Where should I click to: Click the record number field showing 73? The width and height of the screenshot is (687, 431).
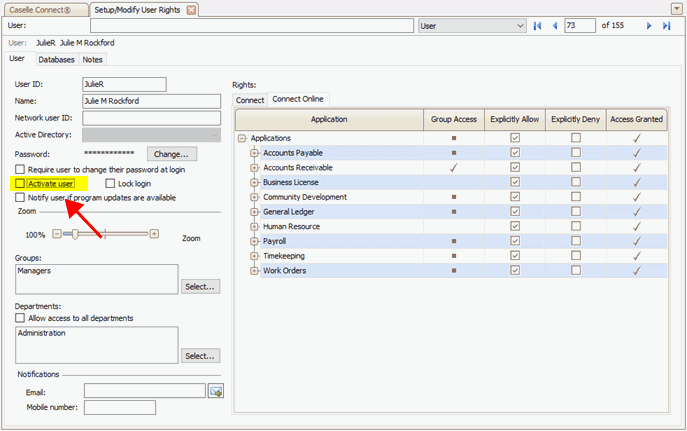pyautogui.click(x=580, y=25)
